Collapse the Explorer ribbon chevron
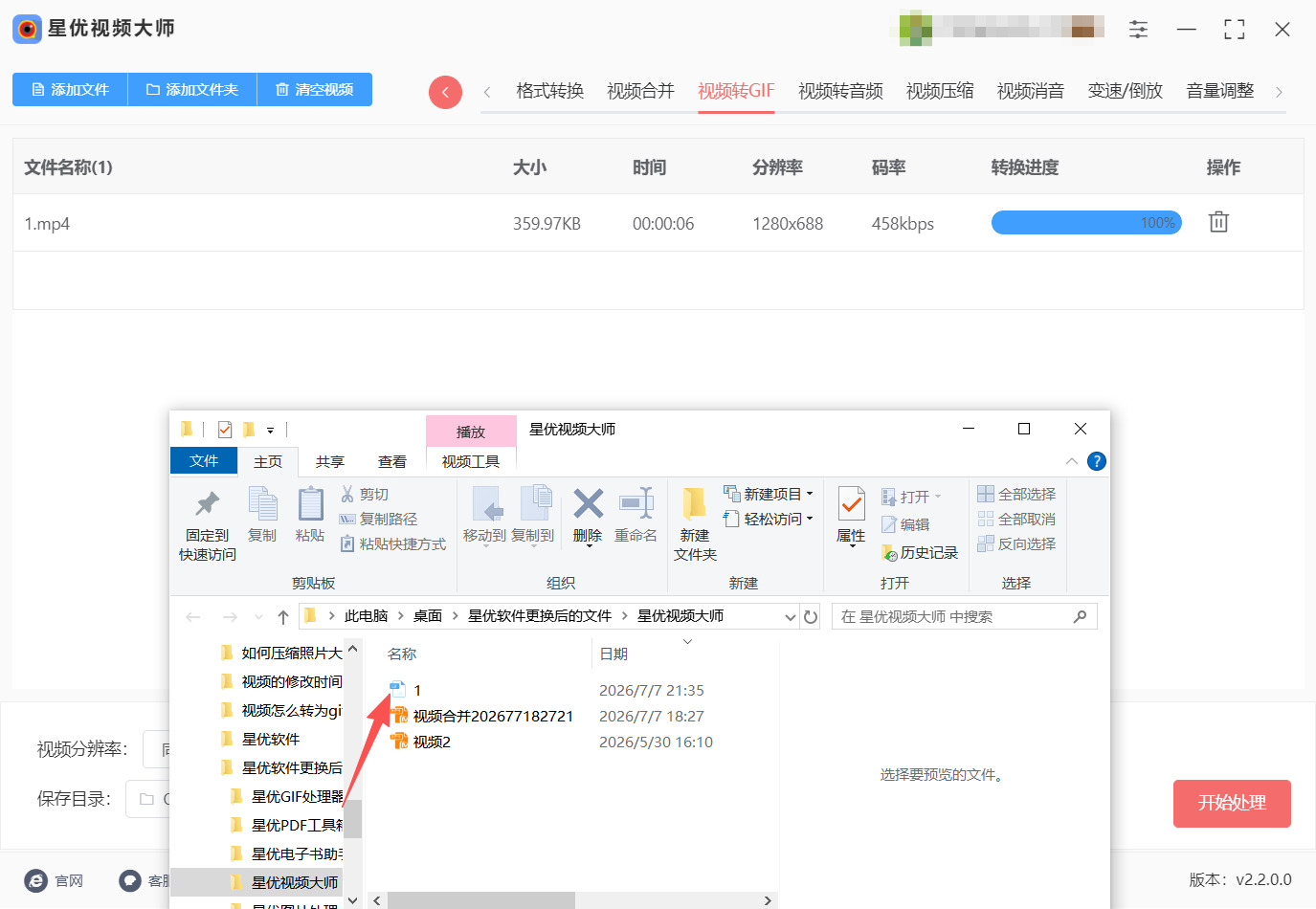1316x909 pixels. coord(1071,461)
